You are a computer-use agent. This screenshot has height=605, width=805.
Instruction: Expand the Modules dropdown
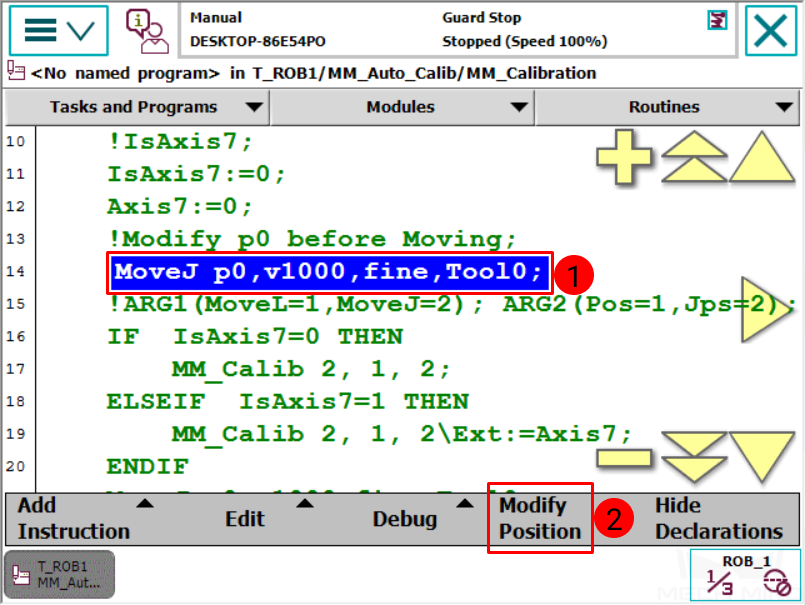pos(402,107)
